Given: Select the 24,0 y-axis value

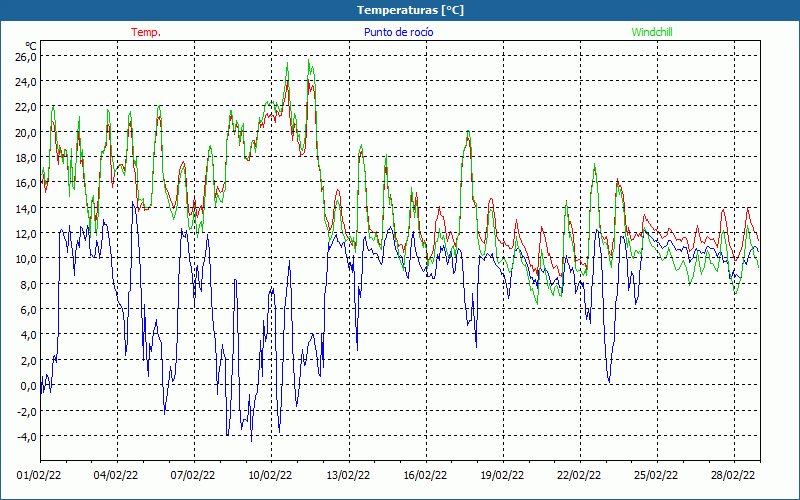Looking at the screenshot, I should (x=26, y=82).
